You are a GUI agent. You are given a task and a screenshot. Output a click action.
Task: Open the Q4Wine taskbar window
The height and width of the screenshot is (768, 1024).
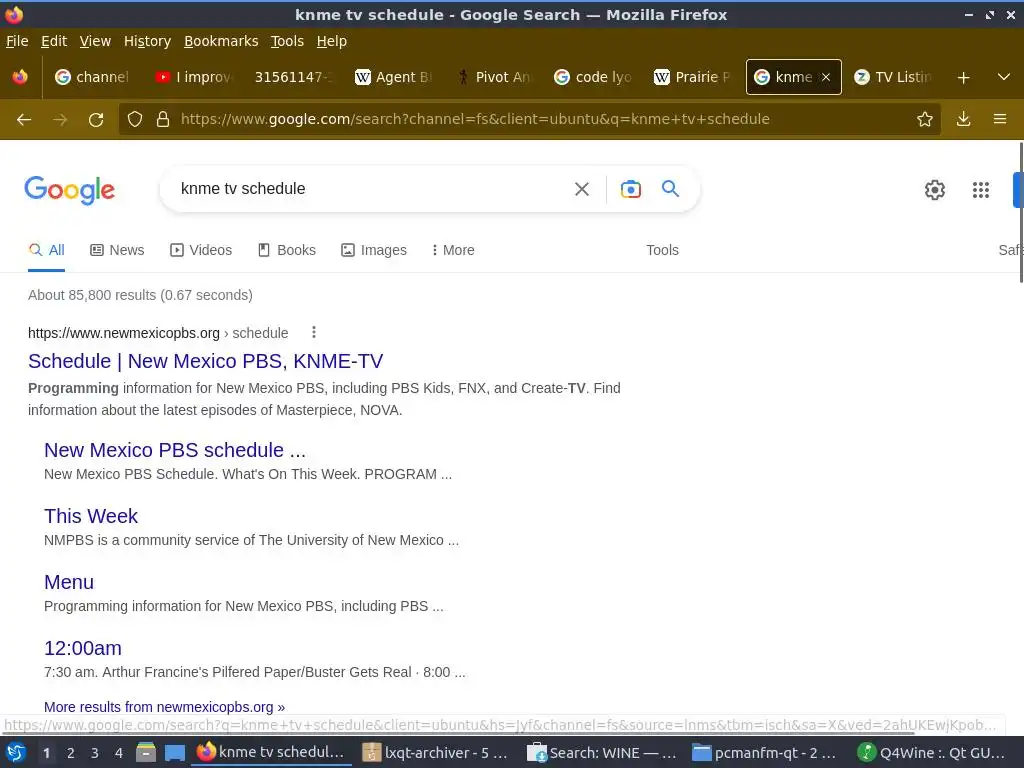click(932, 753)
